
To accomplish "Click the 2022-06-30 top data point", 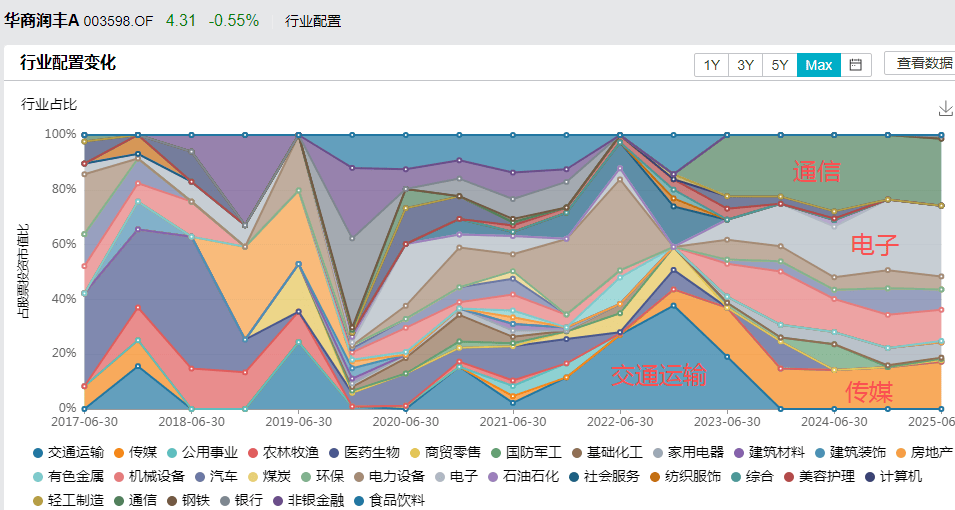I will pos(620,134).
